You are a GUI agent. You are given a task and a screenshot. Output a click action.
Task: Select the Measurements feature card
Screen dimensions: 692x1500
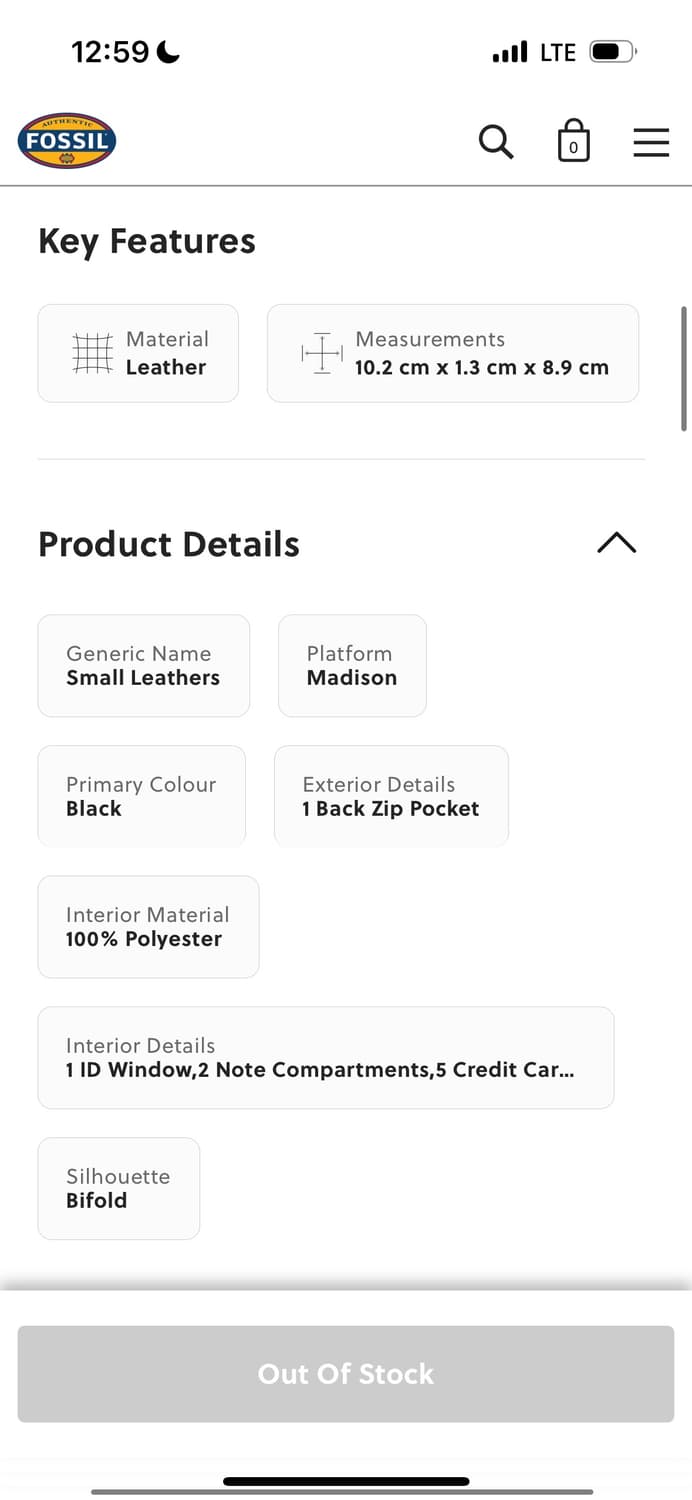[453, 354]
